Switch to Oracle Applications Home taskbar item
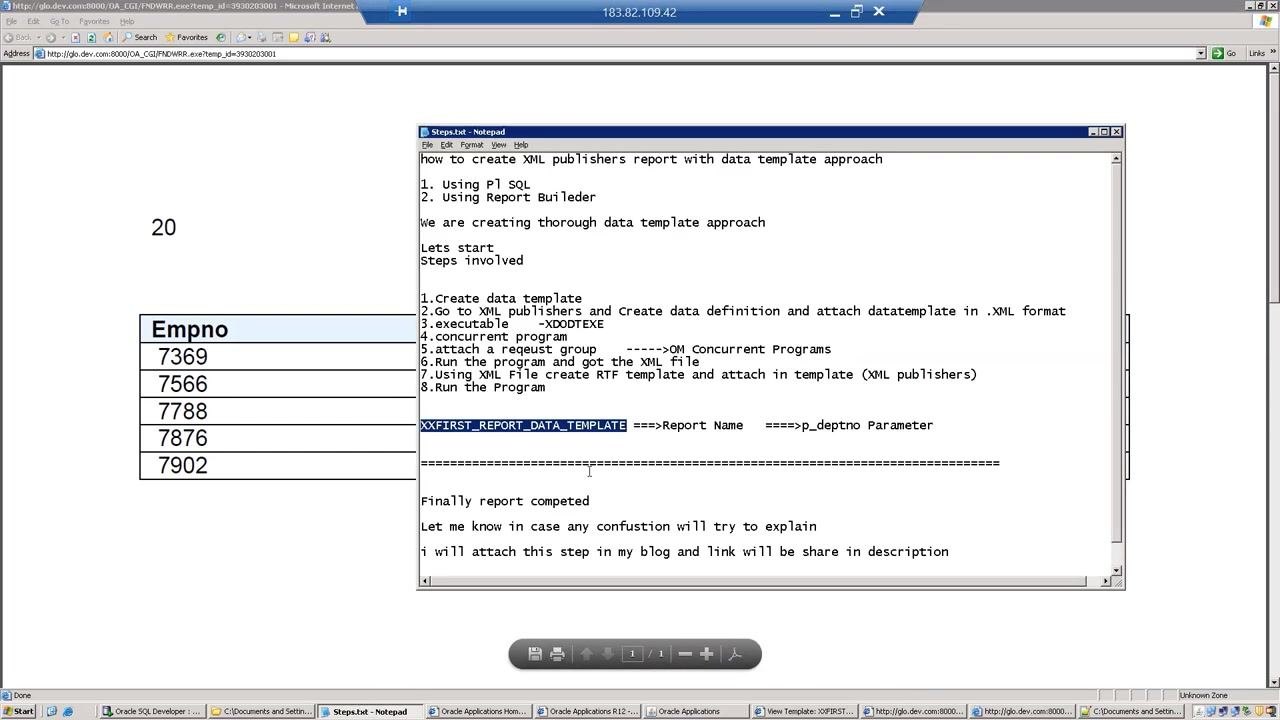Viewport: 1280px width, 720px height. coord(477,711)
